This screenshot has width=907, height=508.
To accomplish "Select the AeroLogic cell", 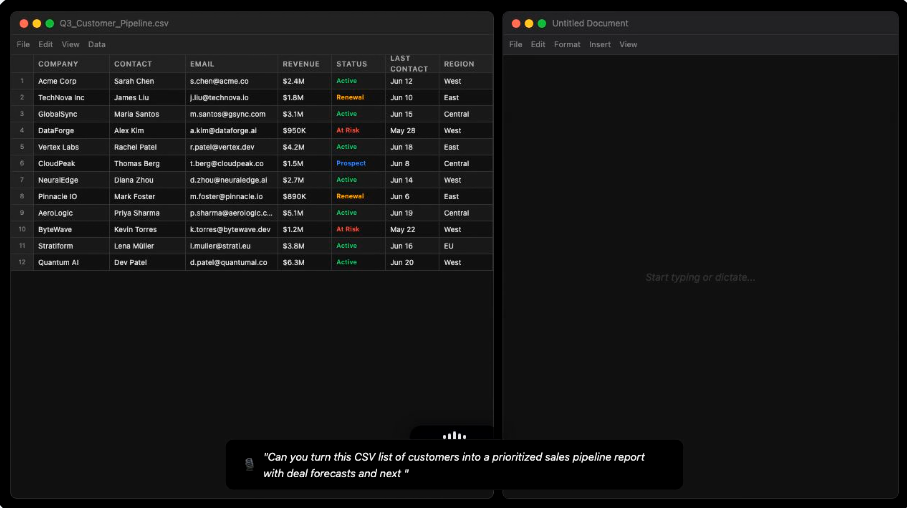I will (x=71, y=213).
